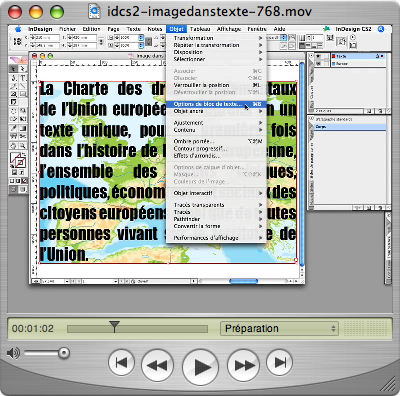
Task: Select the Eyedropper tool
Action: 14,128
